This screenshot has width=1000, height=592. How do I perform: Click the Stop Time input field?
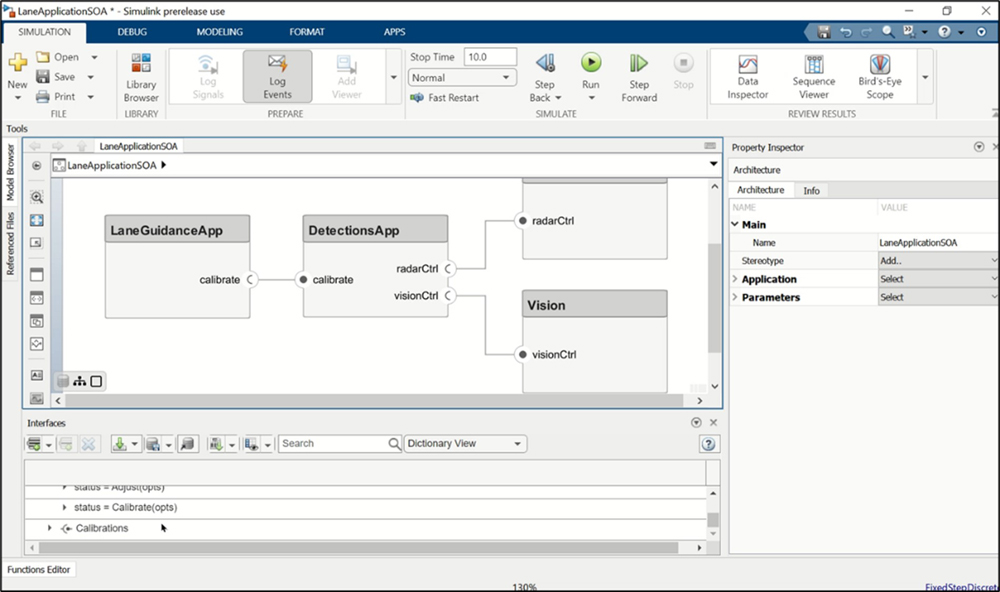(490, 57)
